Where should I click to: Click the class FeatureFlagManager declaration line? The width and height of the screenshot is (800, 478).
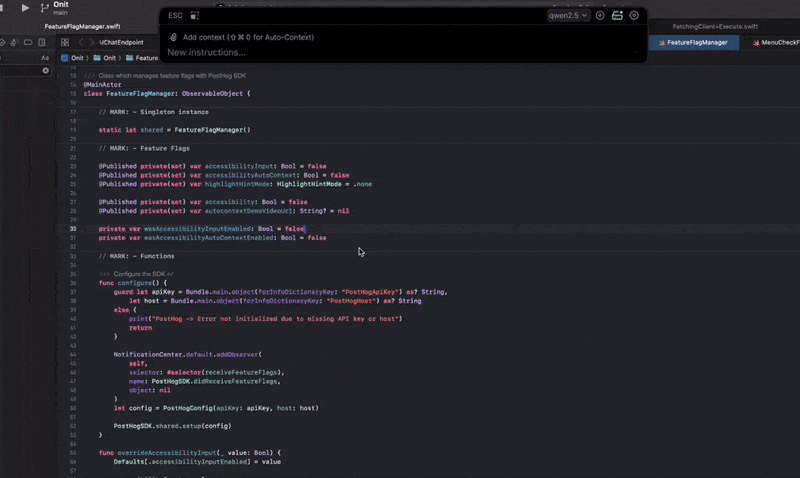[167, 94]
